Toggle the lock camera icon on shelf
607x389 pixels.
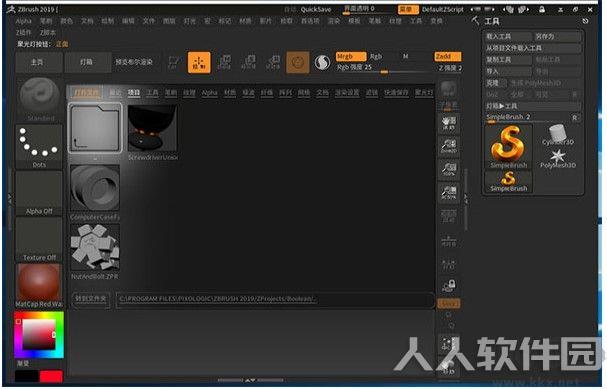pyautogui.click(x=449, y=286)
